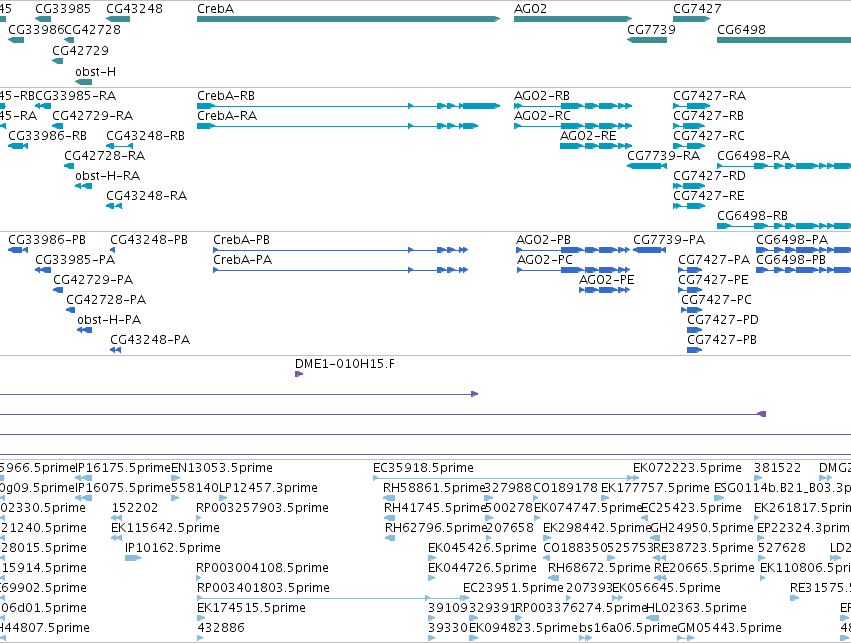This screenshot has height=643, width=851.
Task: Select the CG33986-PB protein
Action: [18, 250]
